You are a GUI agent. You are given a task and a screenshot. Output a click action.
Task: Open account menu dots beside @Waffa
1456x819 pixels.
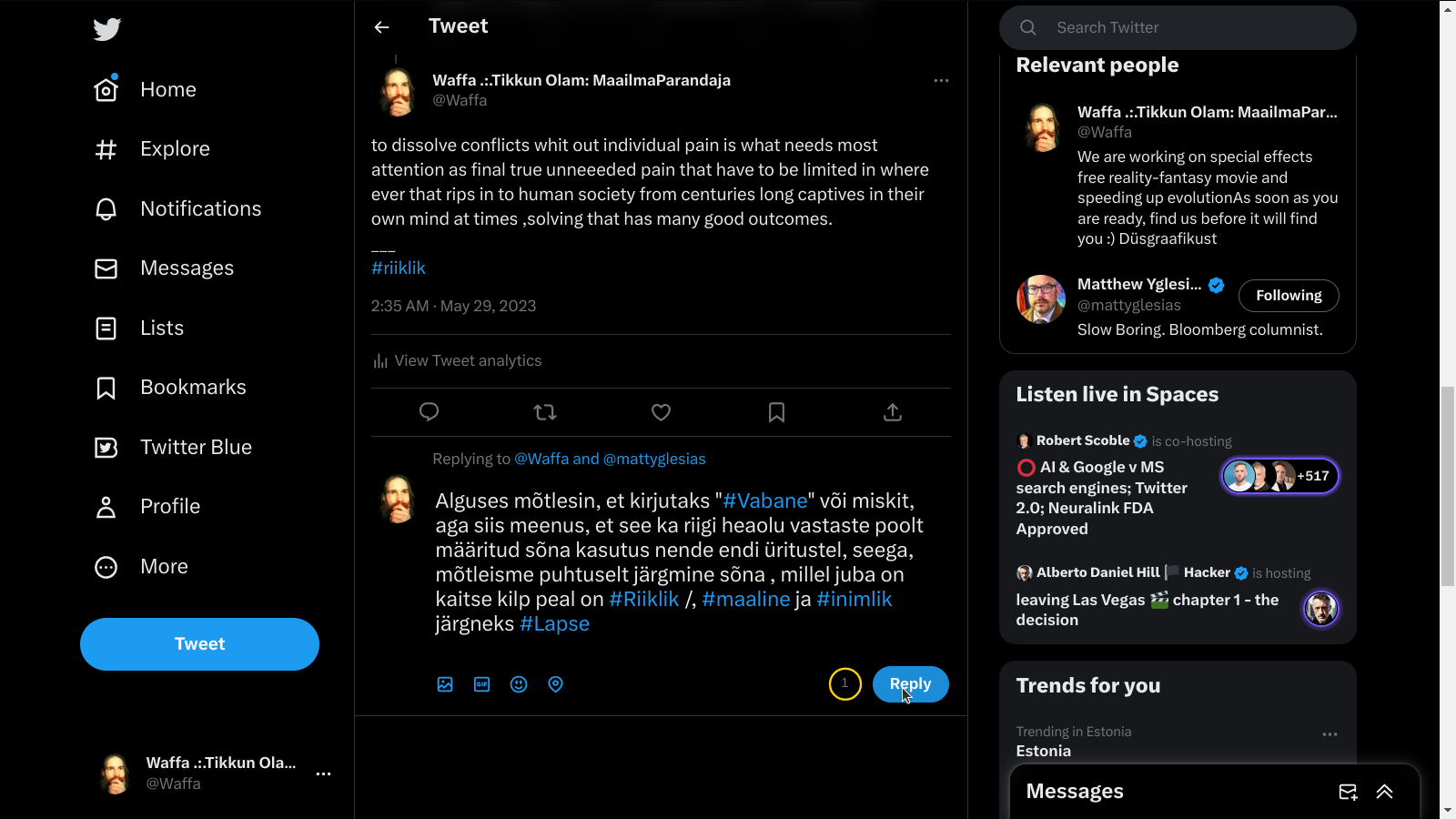click(323, 773)
